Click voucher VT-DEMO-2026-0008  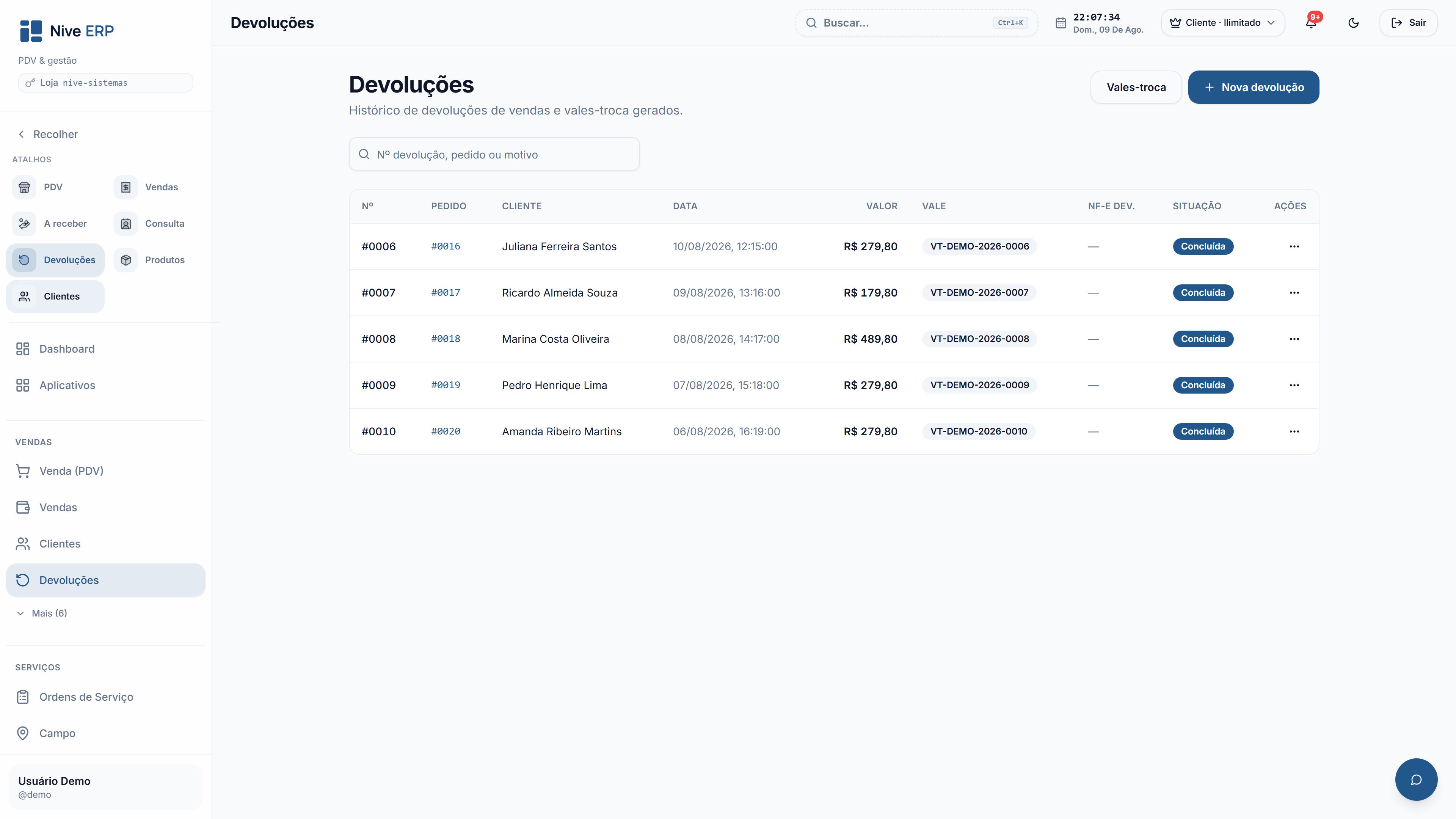coord(979,339)
